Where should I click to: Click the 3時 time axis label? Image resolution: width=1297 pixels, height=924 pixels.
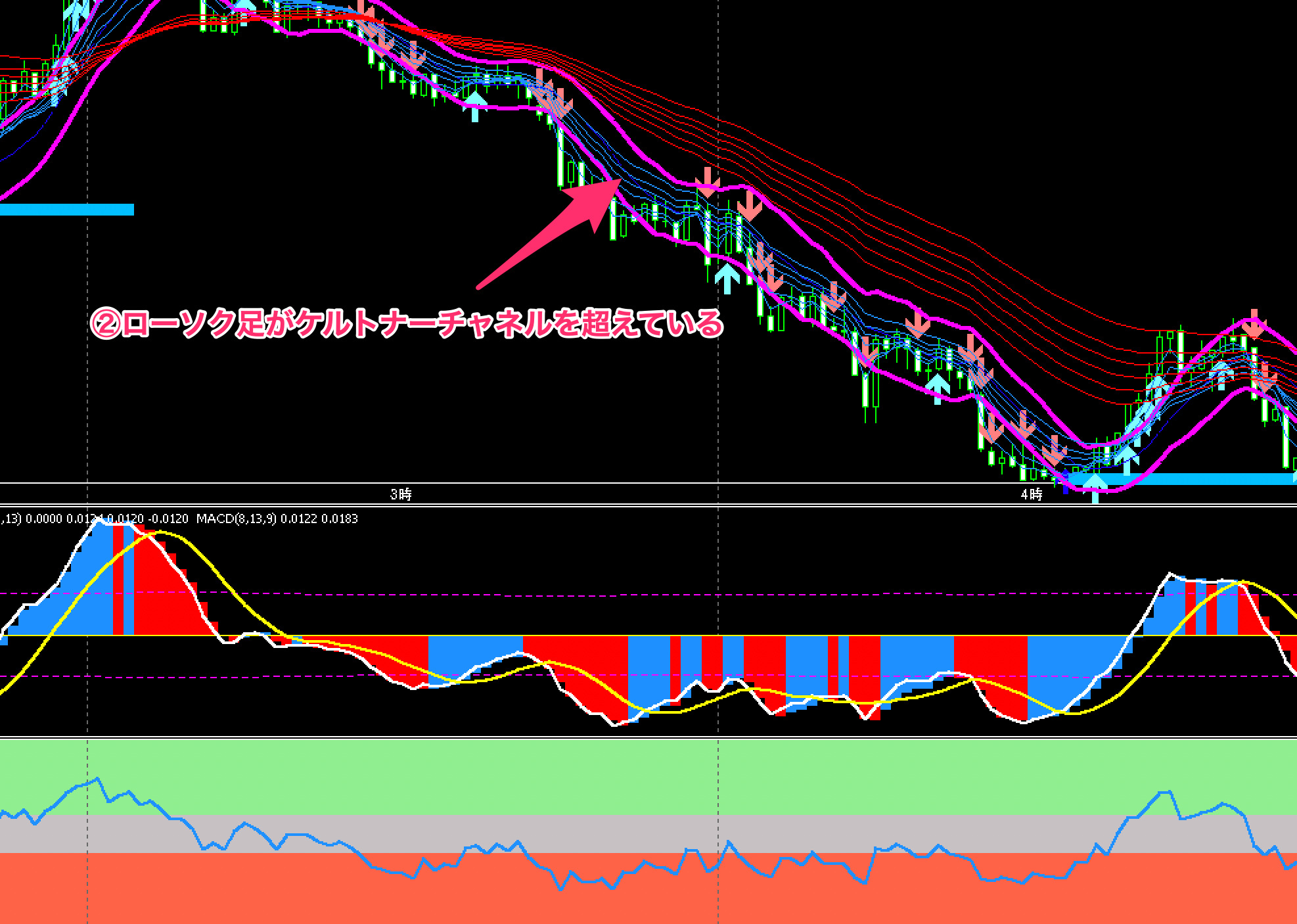pyautogui.click(x=401, y=494)
